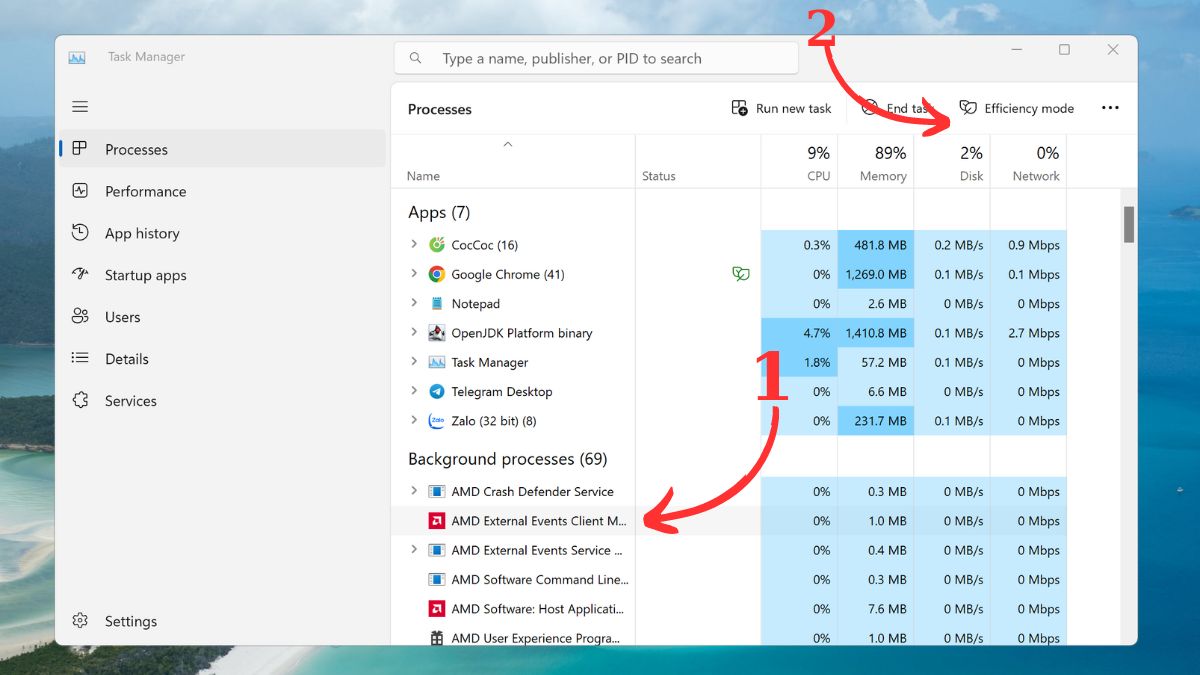Open the three-dot more options menu
The width and height of the screenshot is (1200, 675).
1110,108
